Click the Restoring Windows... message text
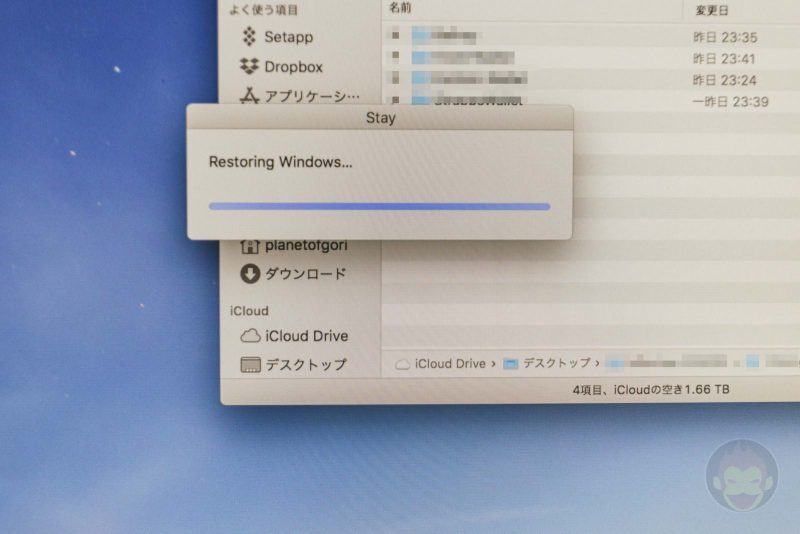This screenshot has width=800, height=534. [281, 162]
